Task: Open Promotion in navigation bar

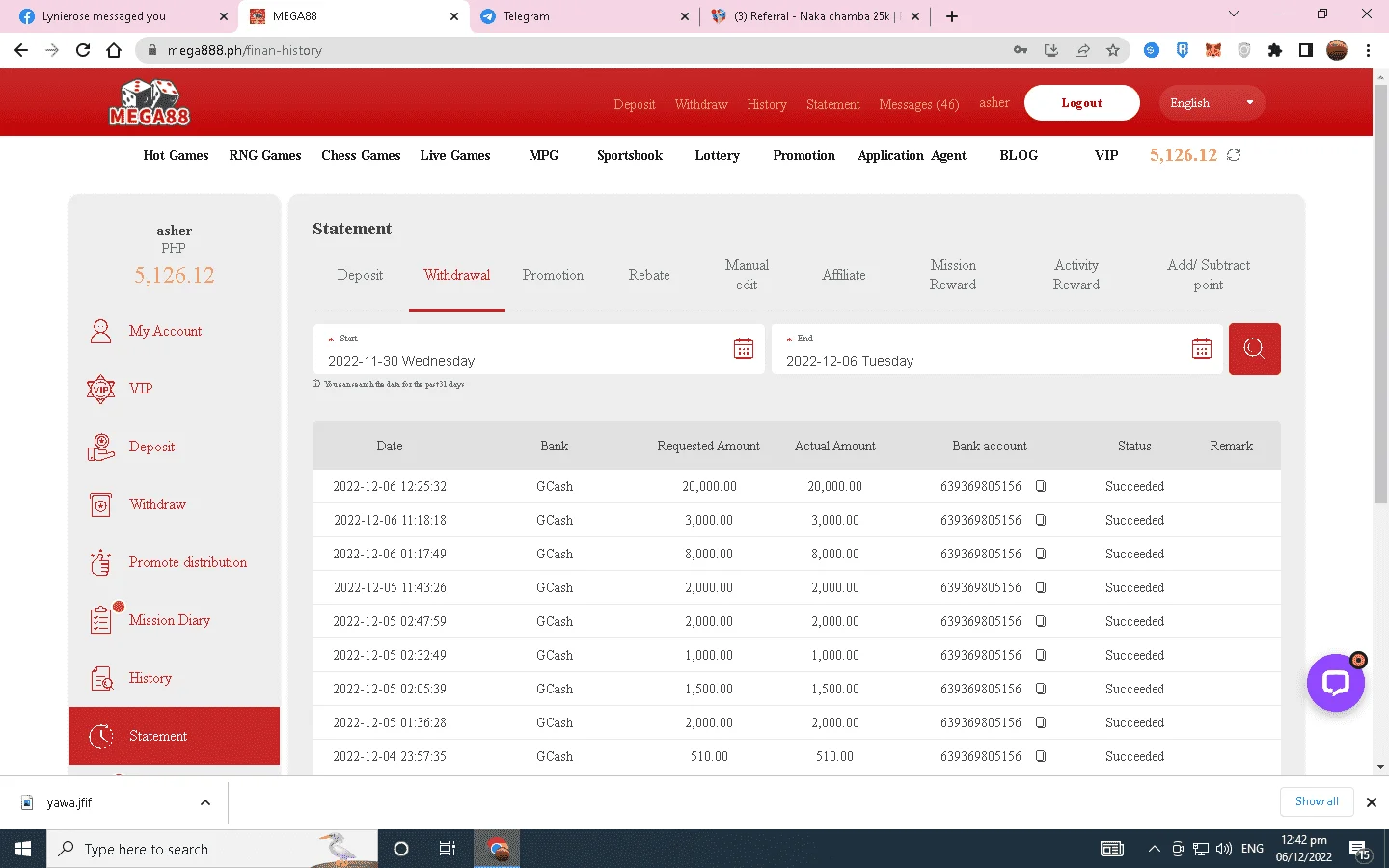Action: pyautogui.click(x=803, y=155)
